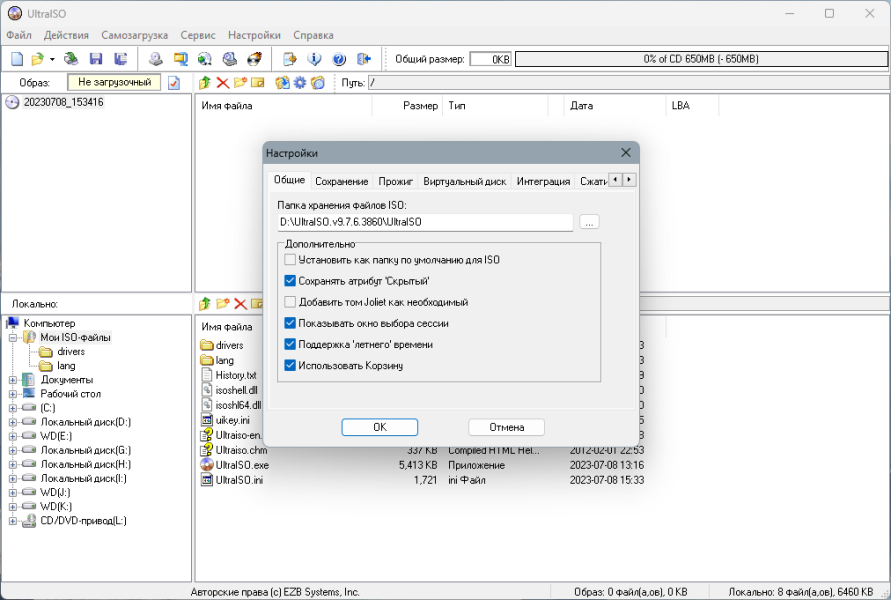
Task: Select 'UltraISO.exe' in local file list
Action: point(242,465)
